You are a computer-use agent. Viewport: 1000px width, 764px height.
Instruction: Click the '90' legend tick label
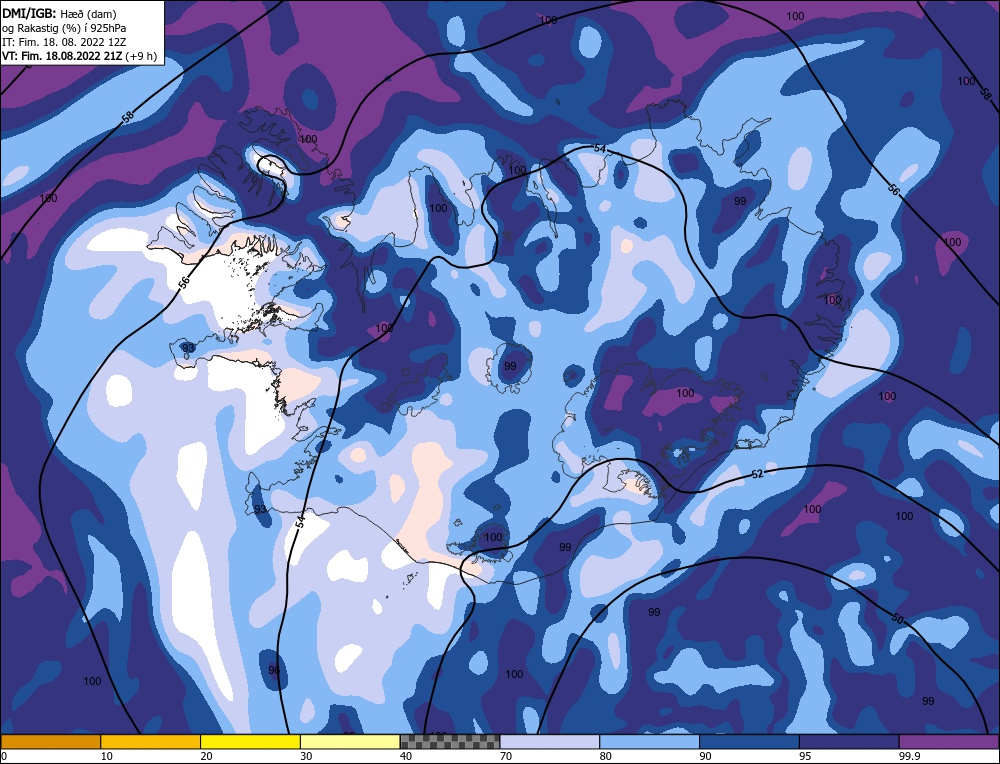(706, 756)
